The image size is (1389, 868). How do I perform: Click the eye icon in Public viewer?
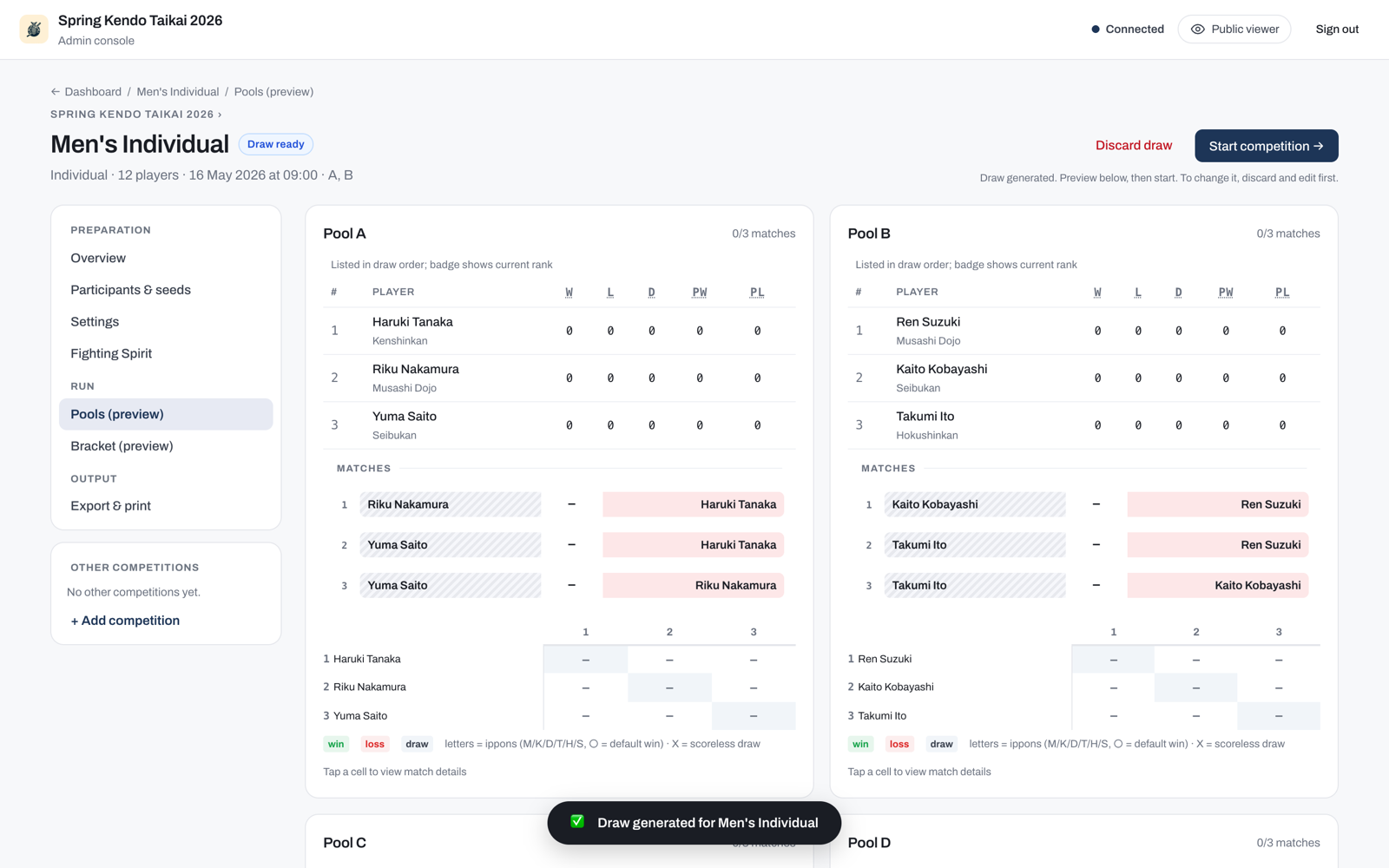tap(1197, 30)
